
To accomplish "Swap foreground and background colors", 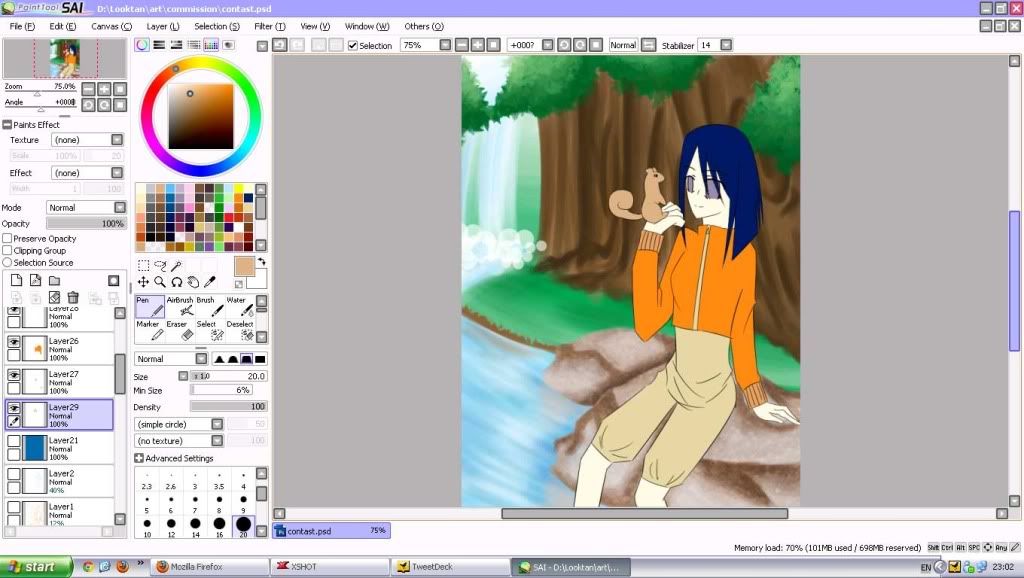I will point(261,262).
